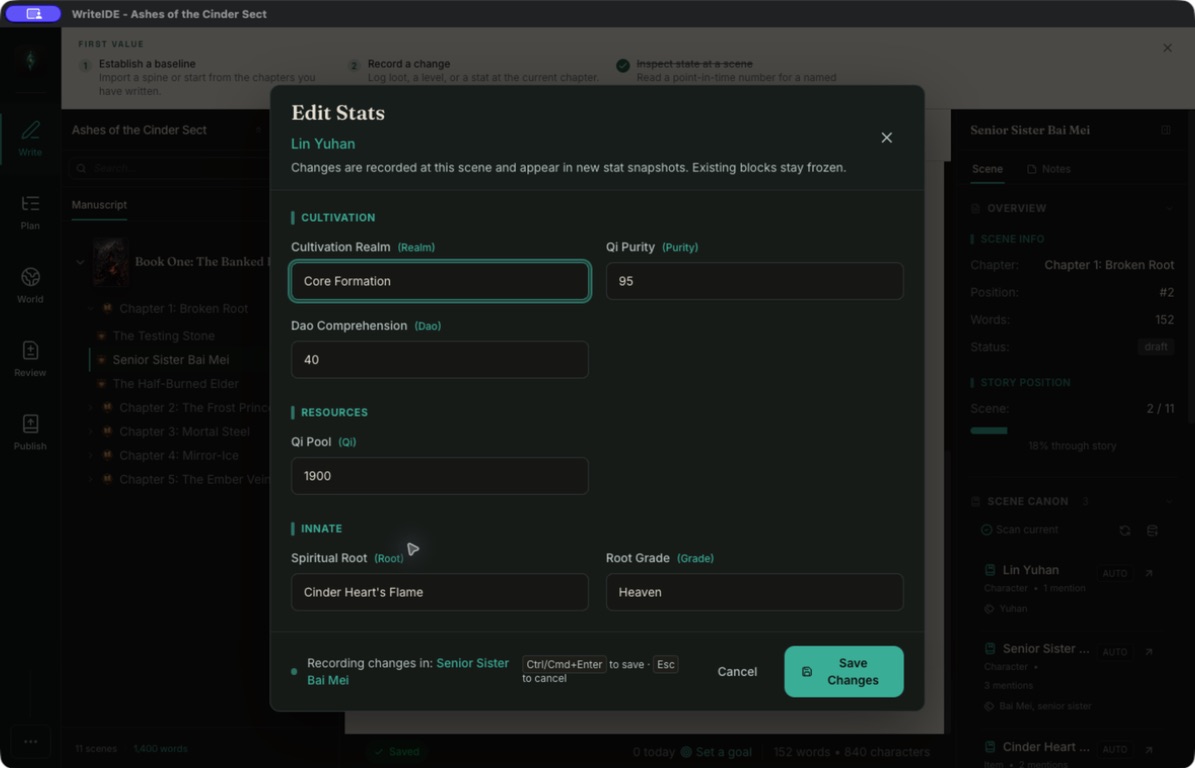Click the Qi Purity input field

[x=754, y=281]
